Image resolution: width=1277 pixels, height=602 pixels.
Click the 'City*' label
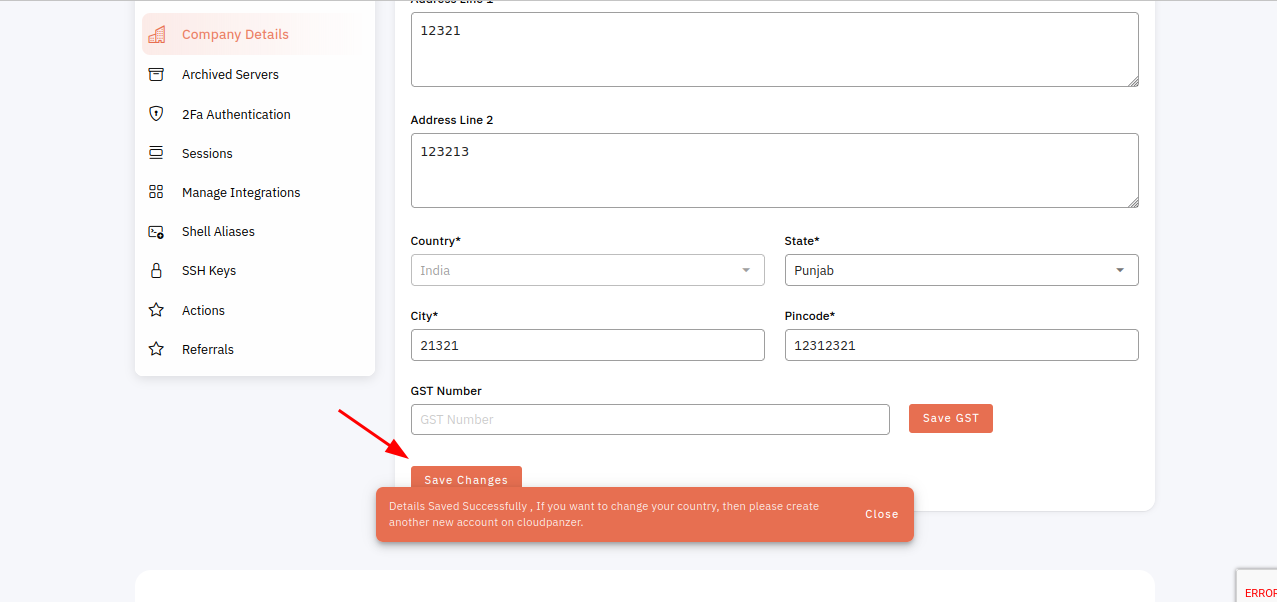(x=425, y=316)
